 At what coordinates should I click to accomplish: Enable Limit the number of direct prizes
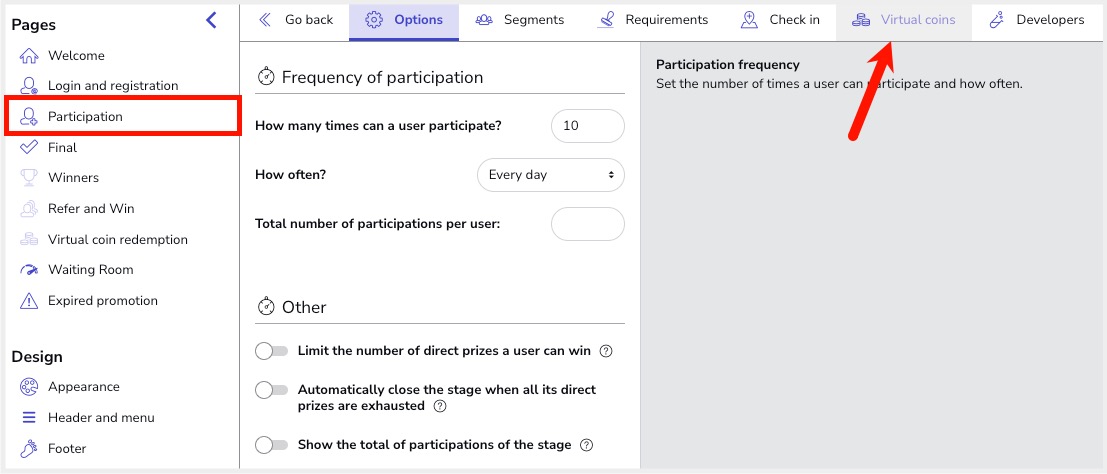click(271, 351)
